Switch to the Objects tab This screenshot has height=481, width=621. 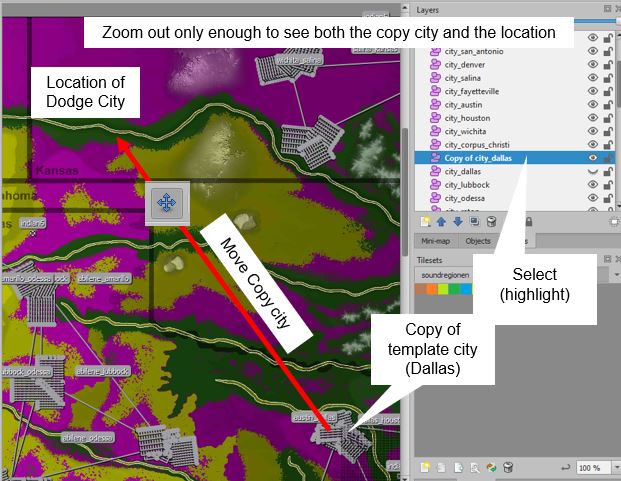[x=478, y=241]
